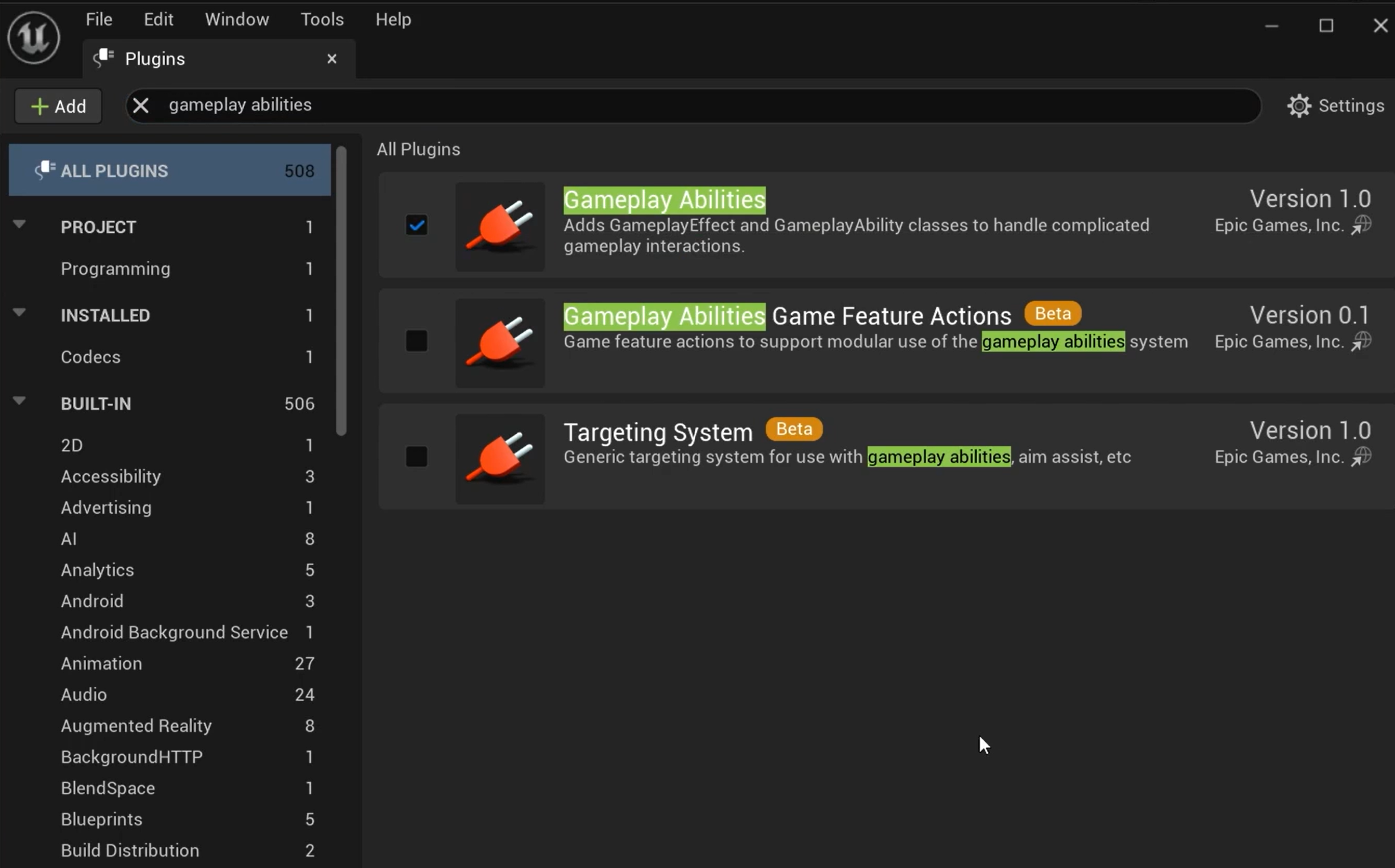Open Settings gear icon
Image resolution: width=1395 pixels, height=868 pixels.
click(x=1298, y=106)
